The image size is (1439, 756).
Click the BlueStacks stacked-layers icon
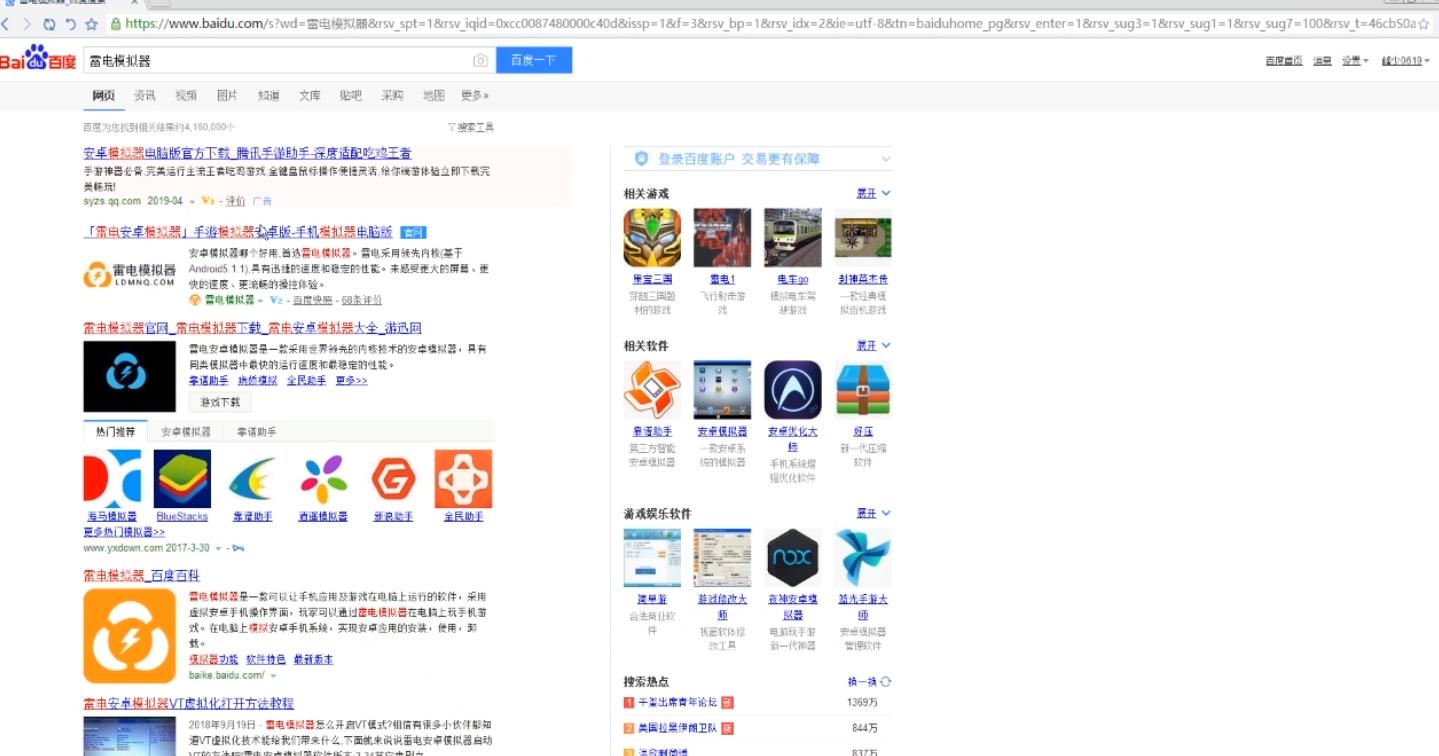click(182, 479)
